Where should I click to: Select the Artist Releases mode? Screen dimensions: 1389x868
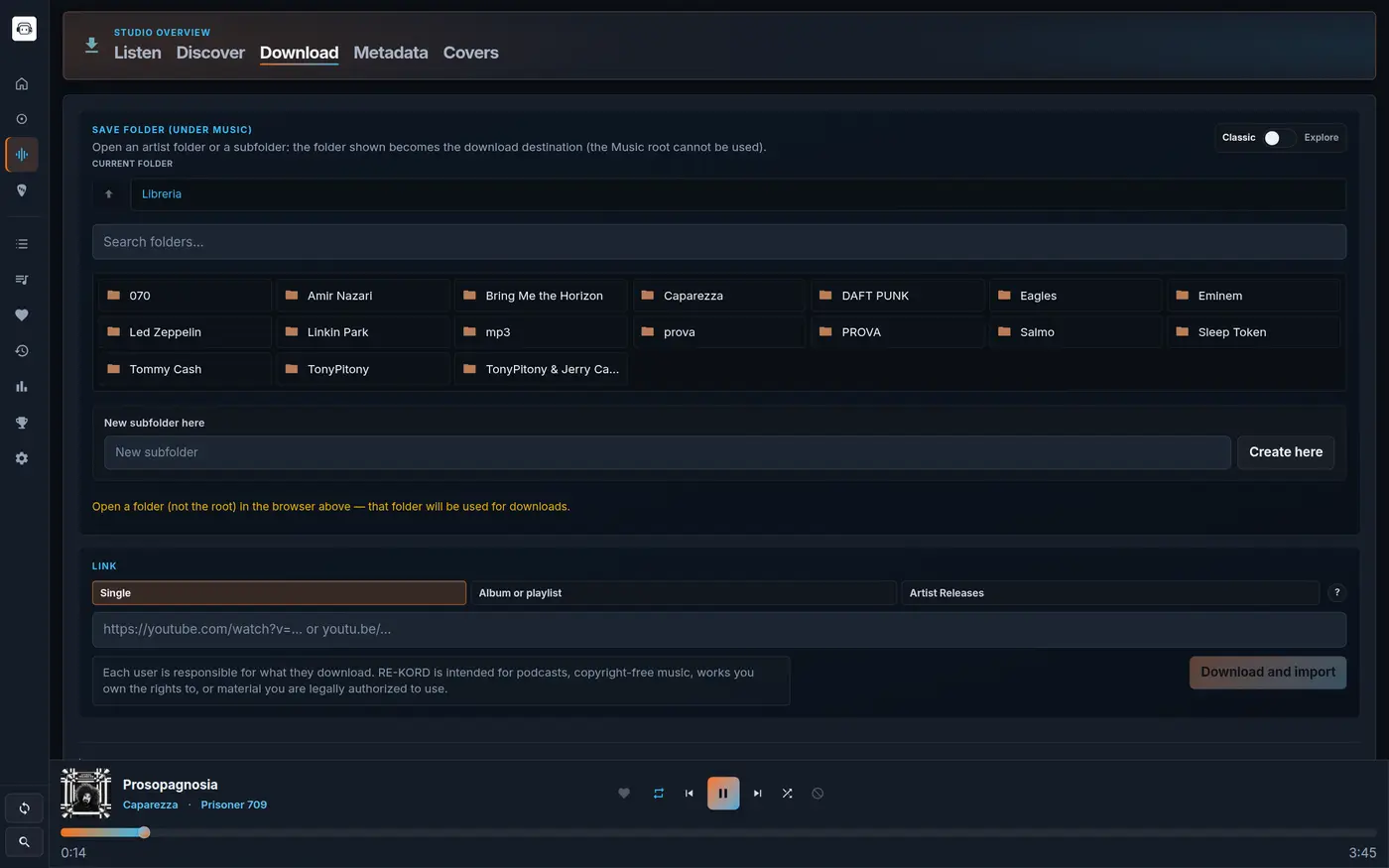click(x=1111, y=593)
